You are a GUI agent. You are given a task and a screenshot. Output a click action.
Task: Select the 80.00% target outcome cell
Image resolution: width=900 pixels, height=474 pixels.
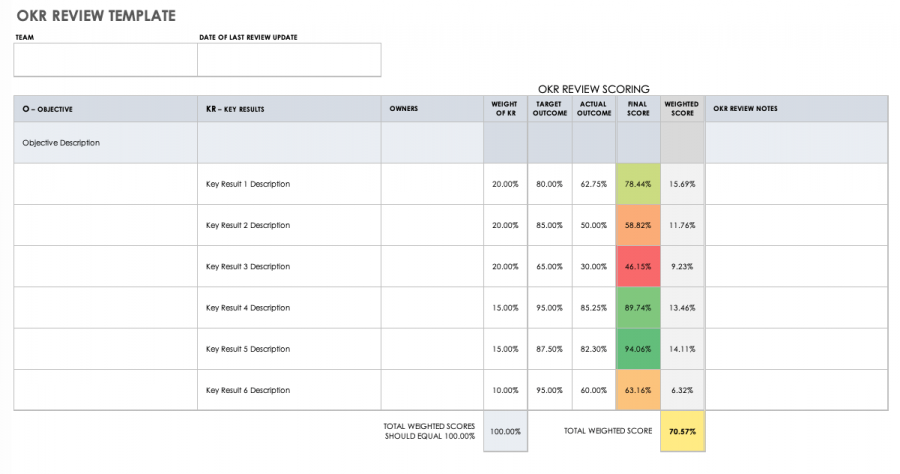(549, 184)
